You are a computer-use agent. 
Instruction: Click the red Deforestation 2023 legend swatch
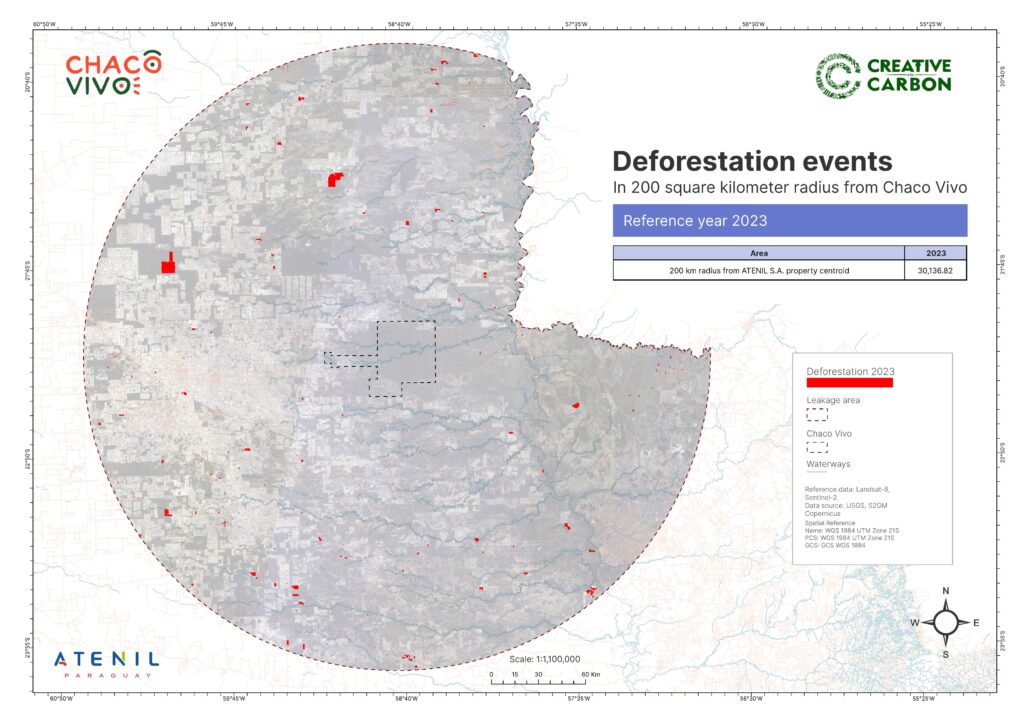point(849,382)
